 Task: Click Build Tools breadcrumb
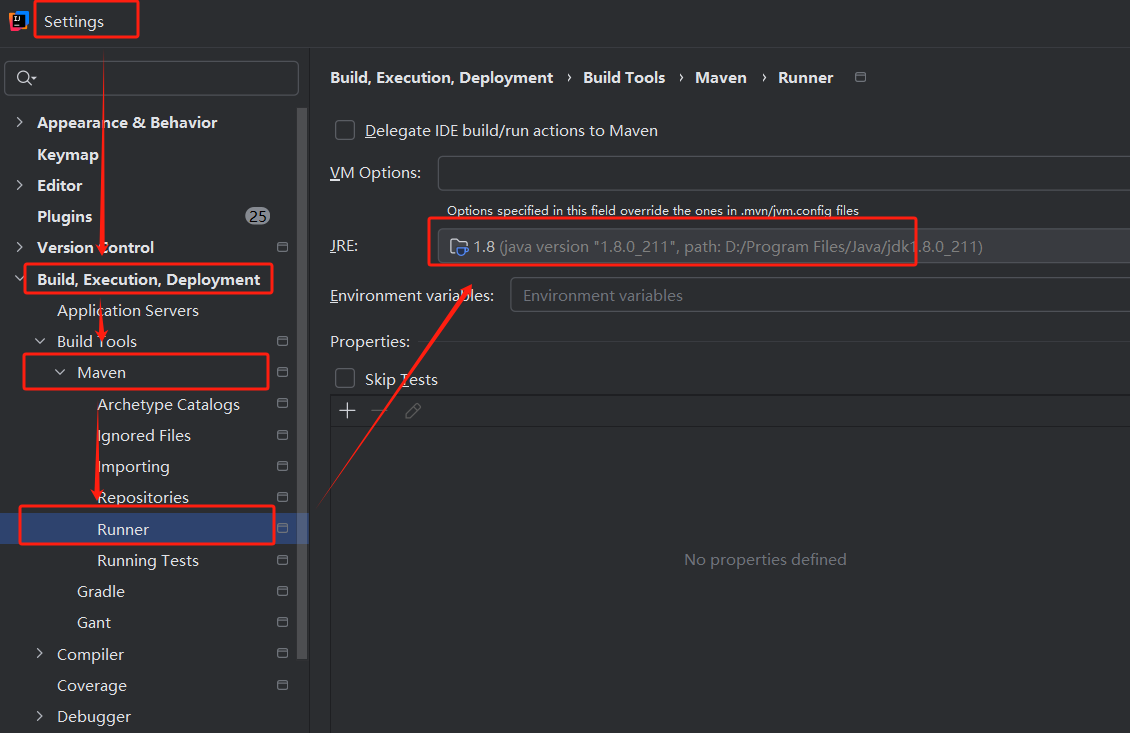624,78
